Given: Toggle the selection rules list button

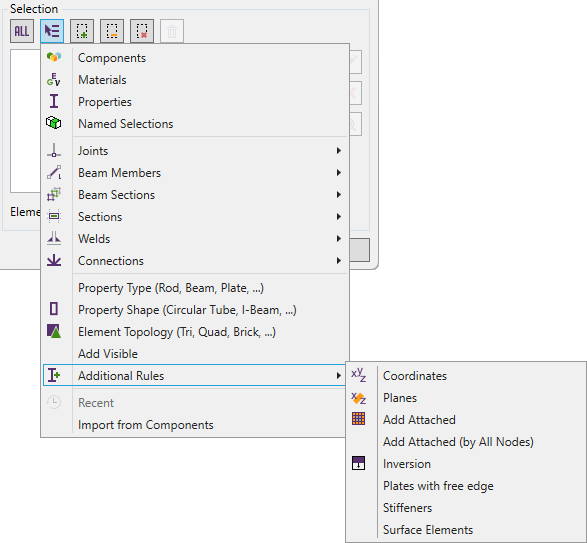Looking at the screenshot, I should coord(52,31).
